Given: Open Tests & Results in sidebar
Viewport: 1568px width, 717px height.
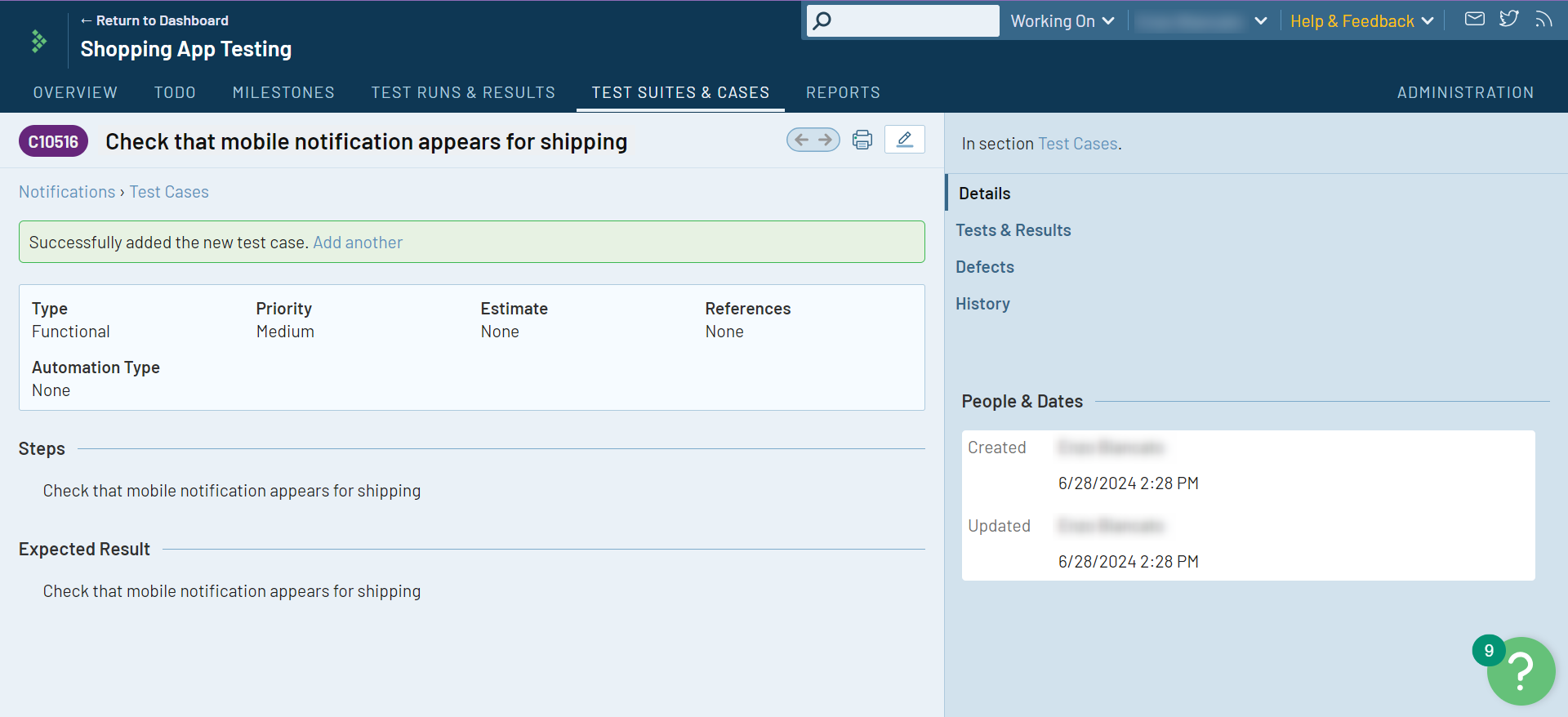Looking at the screenshot, I should [1013, 230].
